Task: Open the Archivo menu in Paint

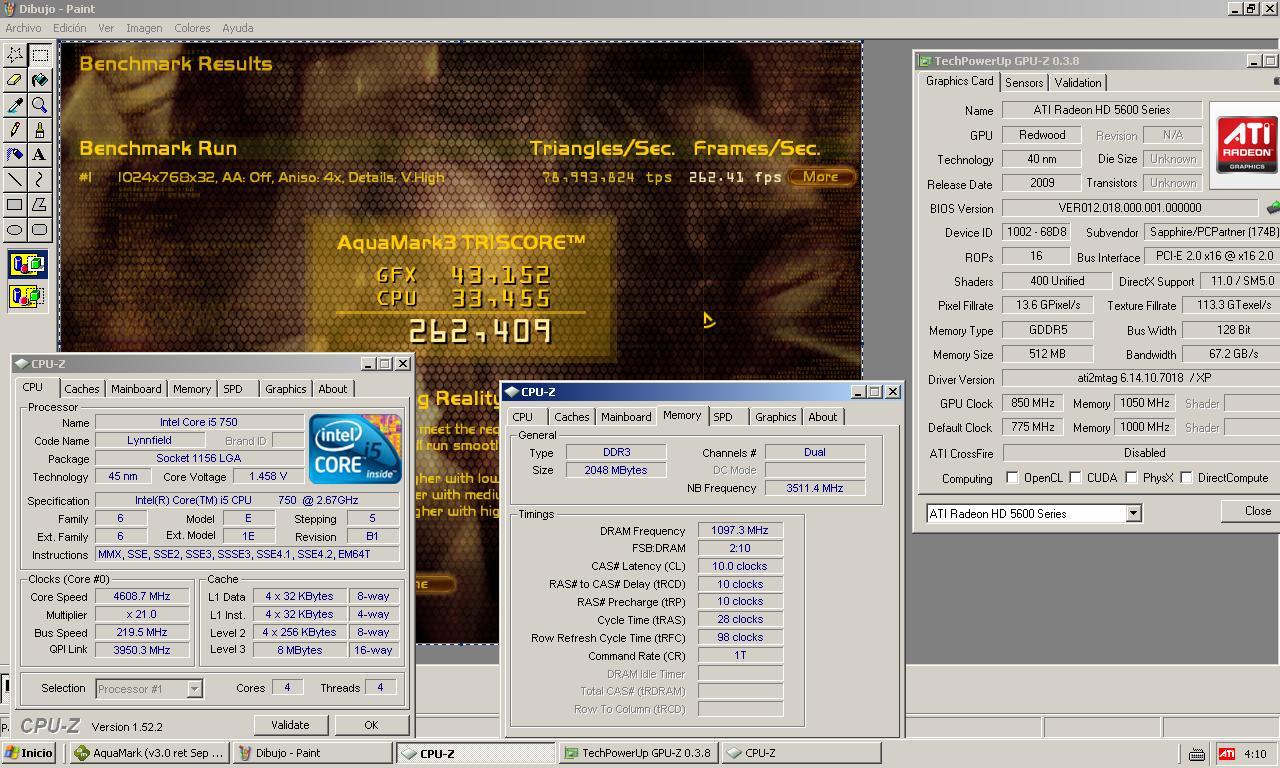Action: click(23, 28)
